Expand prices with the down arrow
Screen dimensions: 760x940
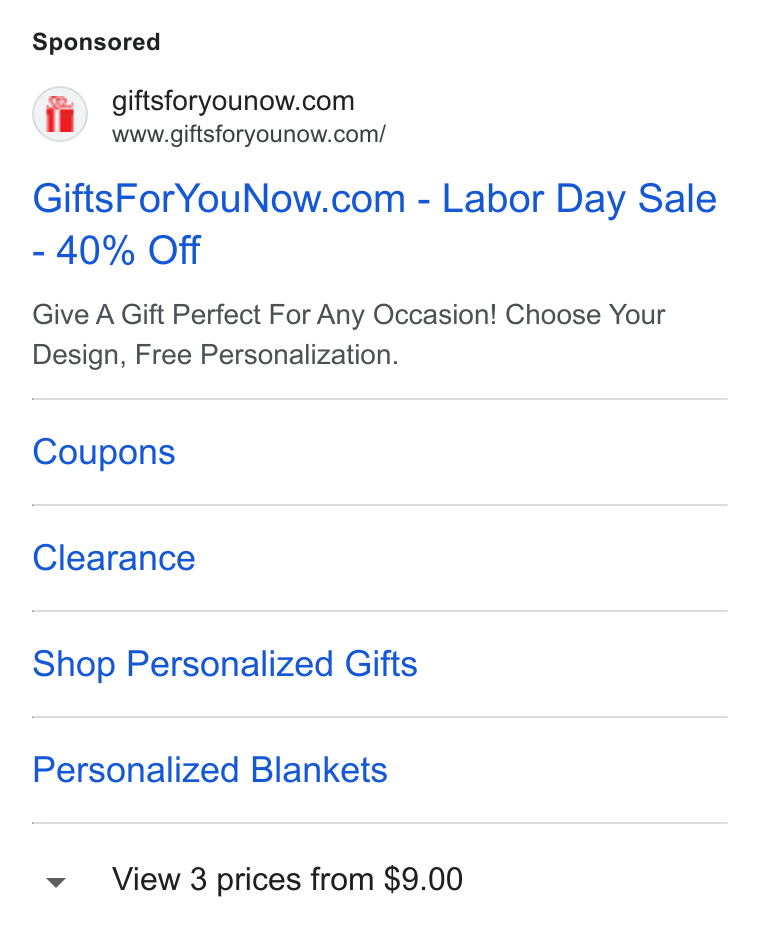pyautogui.click(x=56, y=881)
